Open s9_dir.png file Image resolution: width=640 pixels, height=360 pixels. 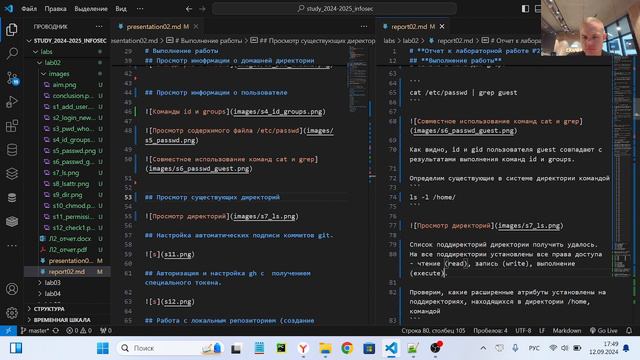pos(67,195)
